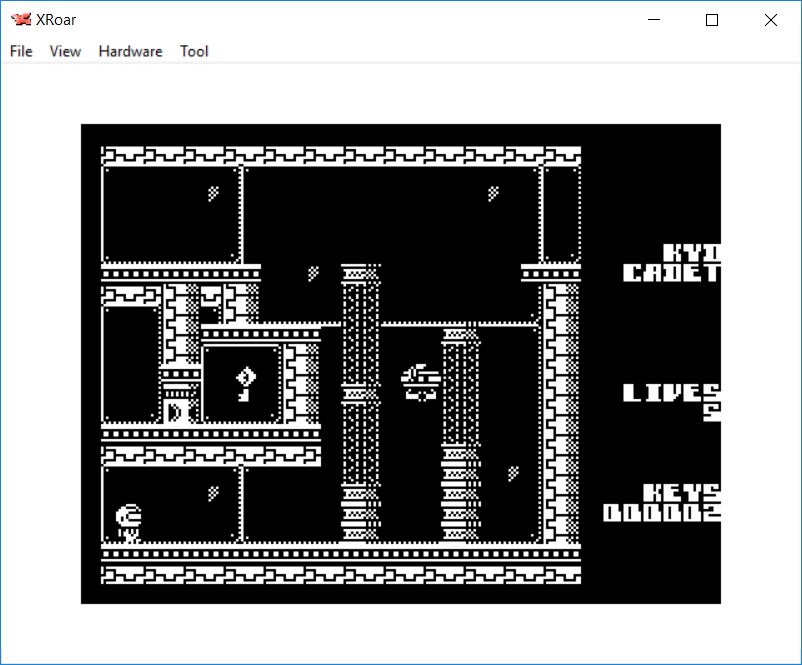The height and width of the screenshot is (665, 802).
Task: Close the XRoar emulator window
Action: 770,20
